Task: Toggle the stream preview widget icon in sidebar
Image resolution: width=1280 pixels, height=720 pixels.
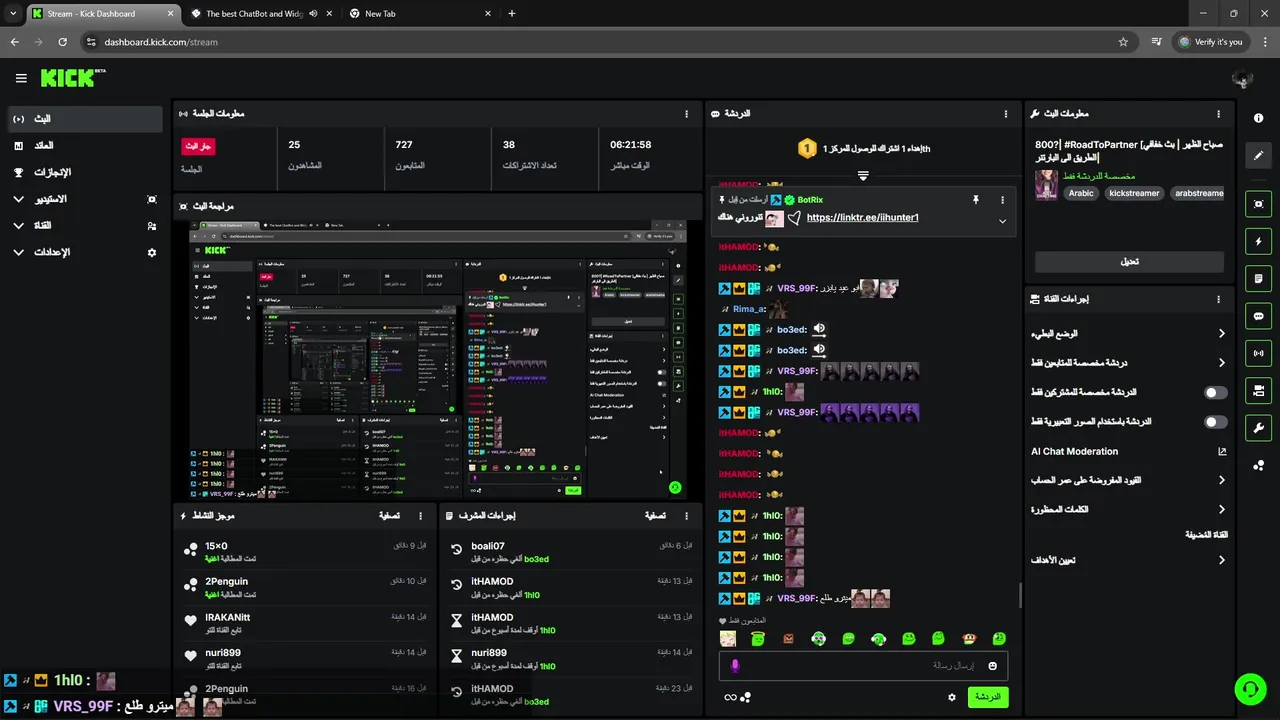Action: coord(1258,204)
